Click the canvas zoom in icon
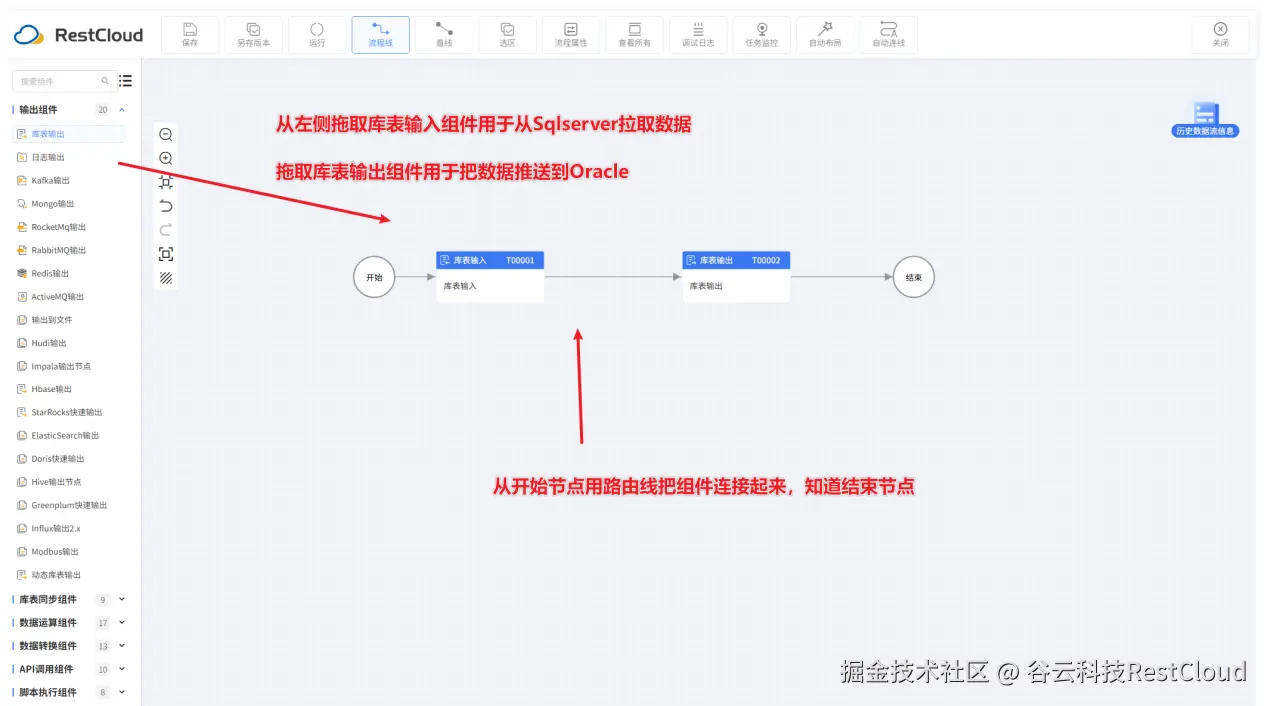The width and height of the screenshot is (1268, 706). click(166, 158)
